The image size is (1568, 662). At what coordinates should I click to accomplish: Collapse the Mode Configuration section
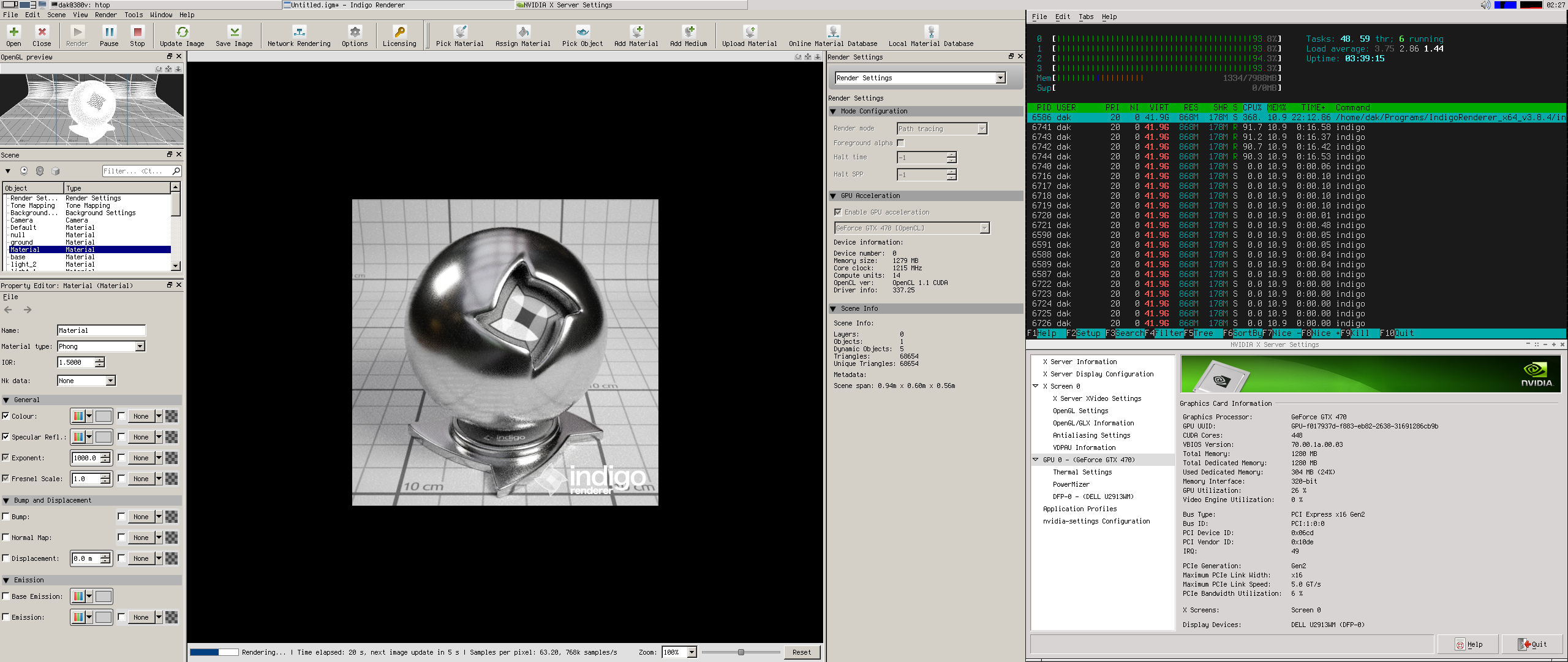pos(833,112)
